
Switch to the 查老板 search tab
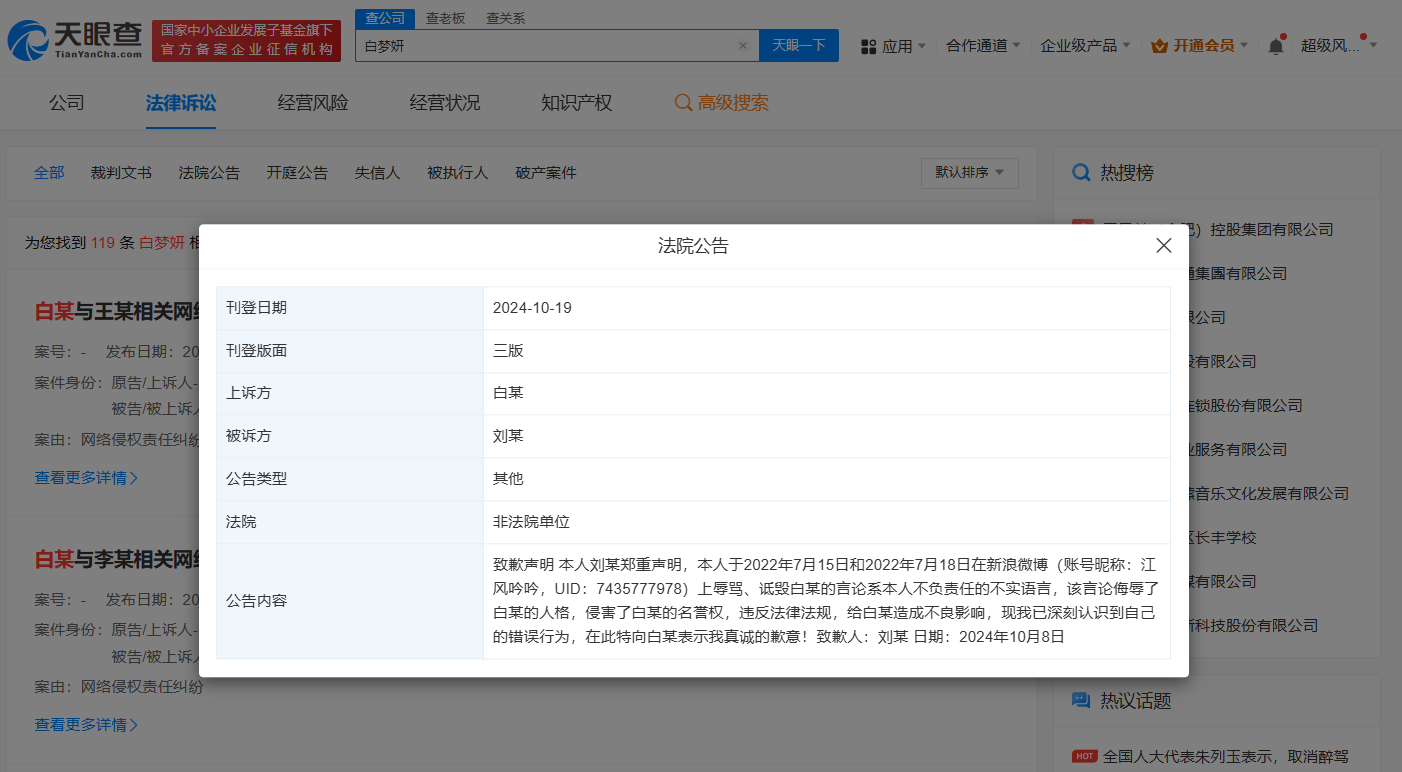coord(445,18)
